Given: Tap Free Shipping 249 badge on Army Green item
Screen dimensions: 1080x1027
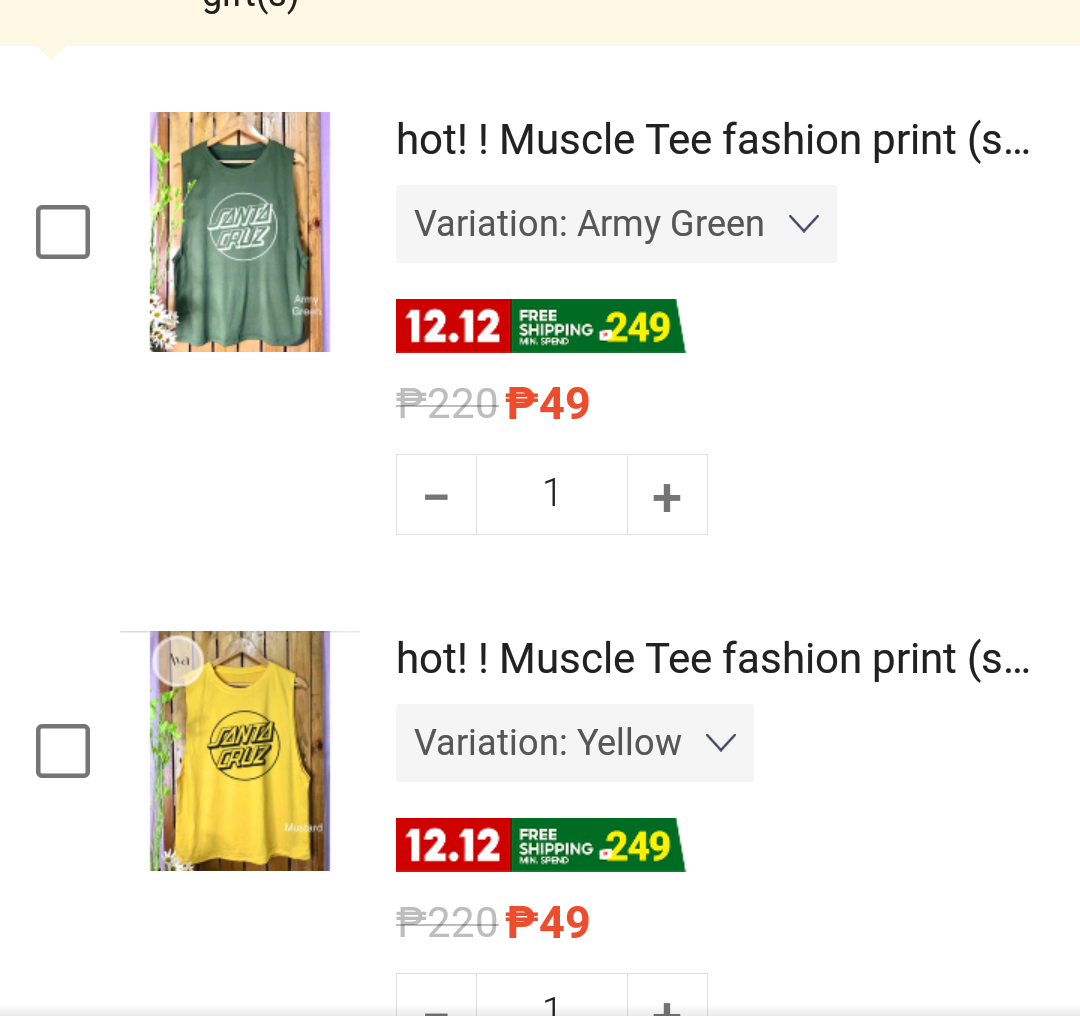Looking at the screenshot, I should 598,326.
